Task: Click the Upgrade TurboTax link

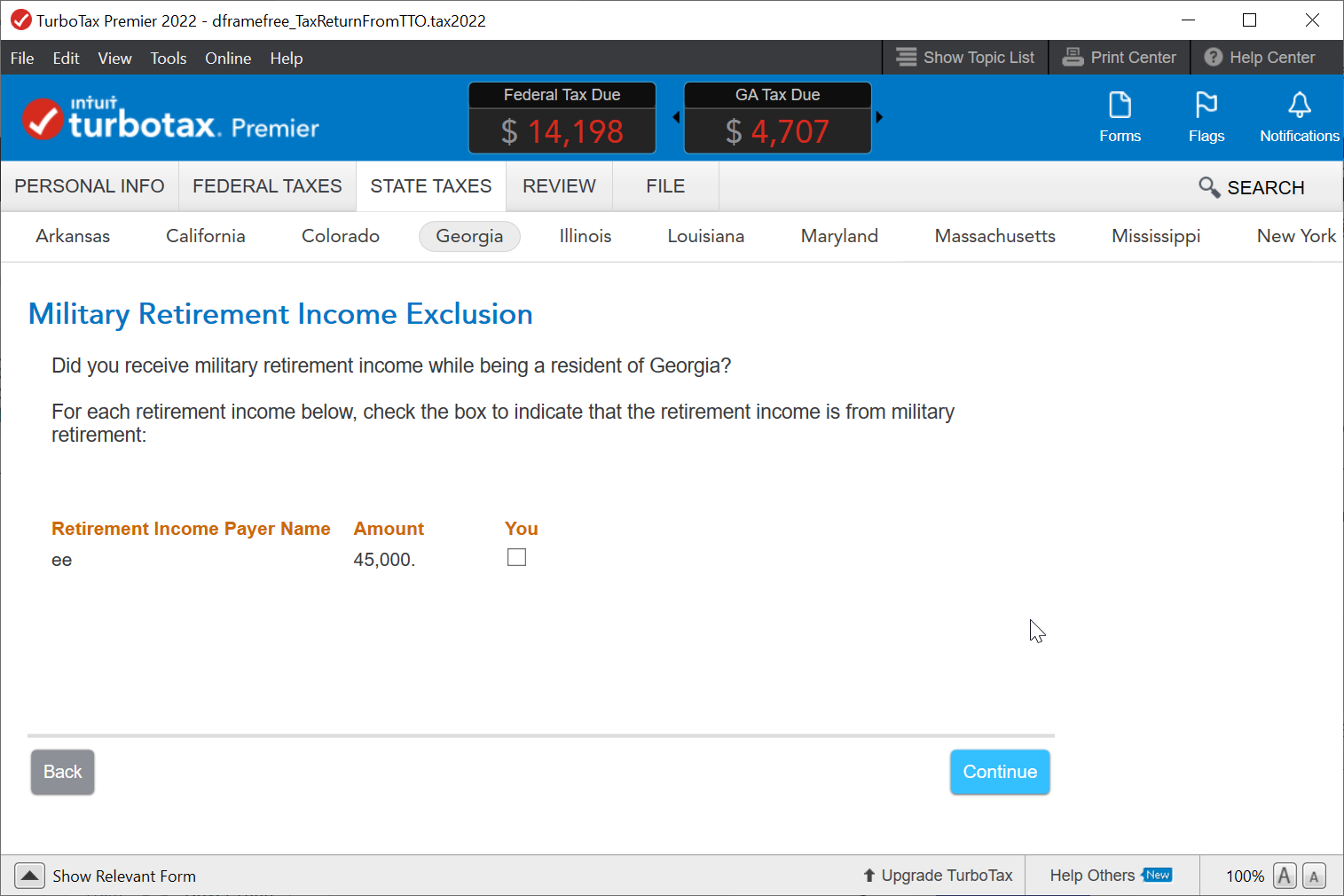Action: click(x=938, y=876)
